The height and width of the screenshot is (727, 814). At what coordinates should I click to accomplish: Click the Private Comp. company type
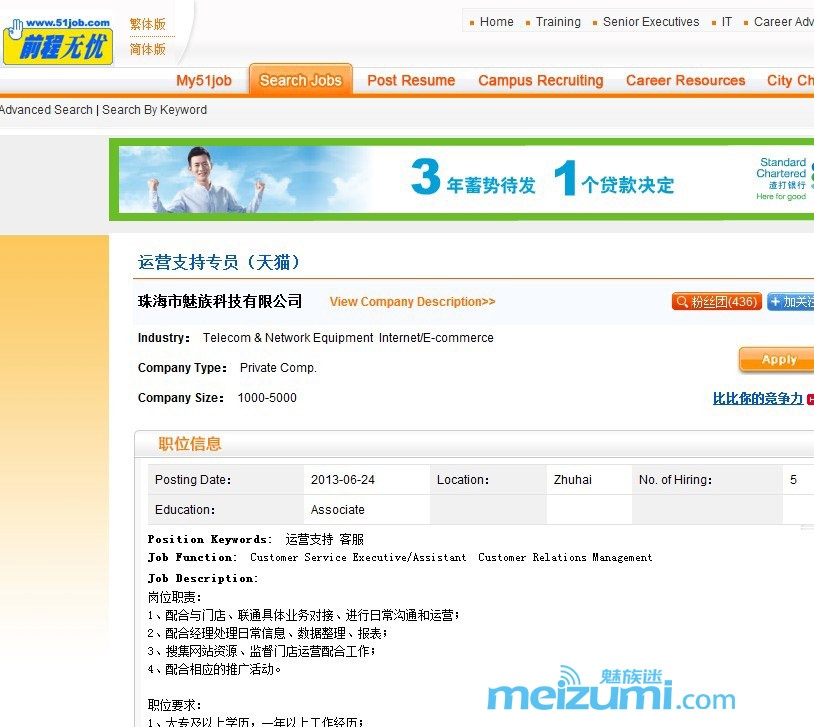tap(278, 368)
